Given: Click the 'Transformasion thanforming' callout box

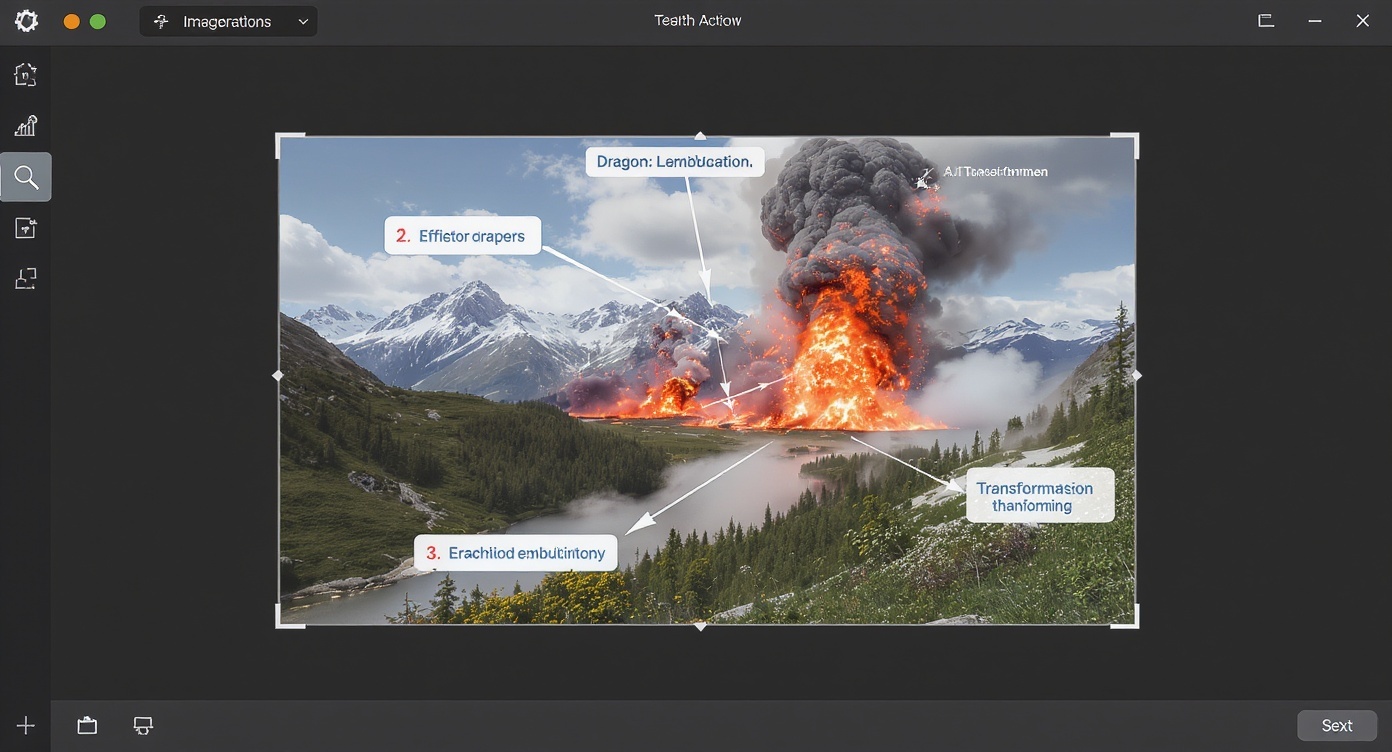Looking at the screenshot, I should click(1040, 496).
